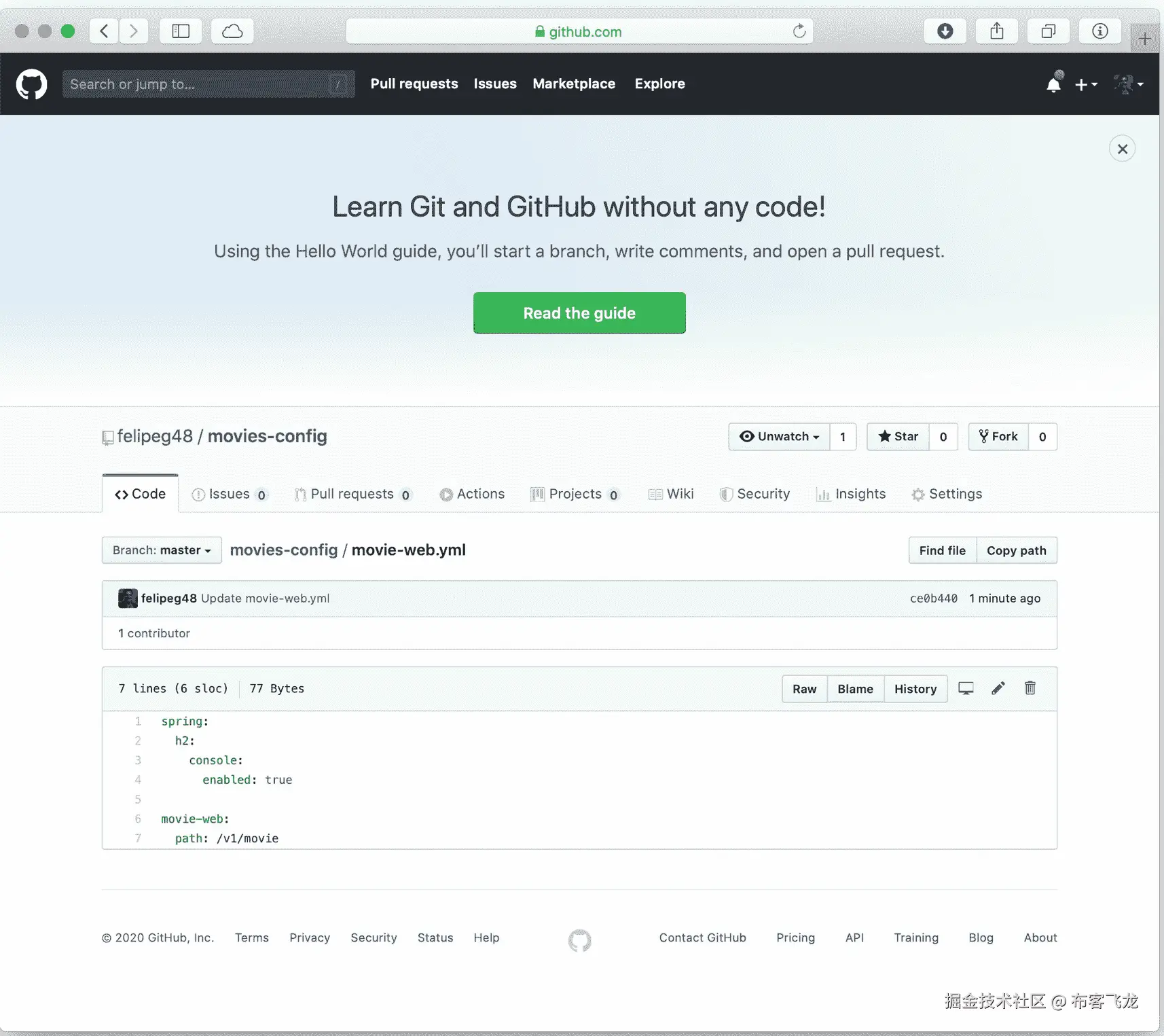Open the fork count beside Fork
Image resolution: width=1164 pixels, height=1036 pixels.
tap(1042, 437)
